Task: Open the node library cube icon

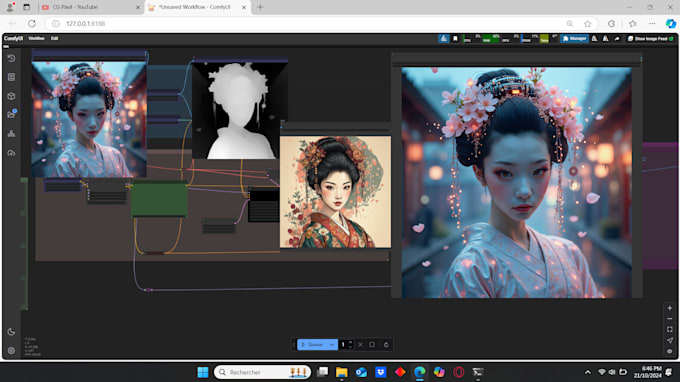Action: click(11, 96)
